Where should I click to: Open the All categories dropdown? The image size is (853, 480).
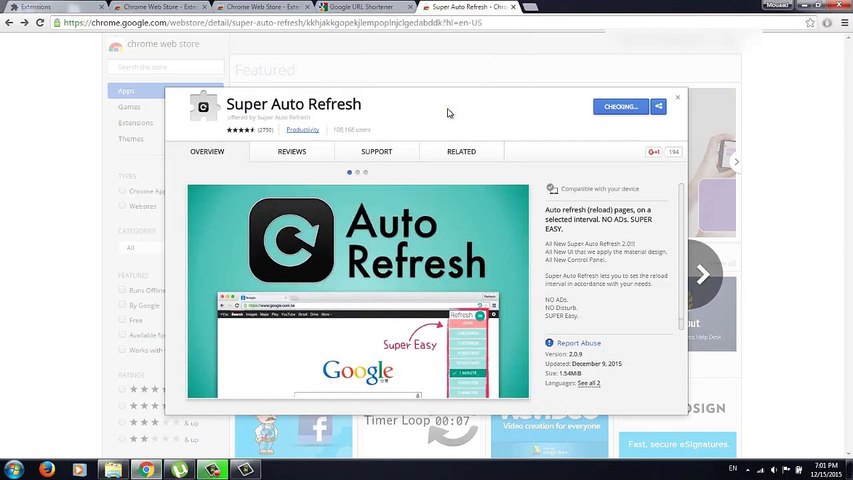pyautogui.click(x=141, y=248)
